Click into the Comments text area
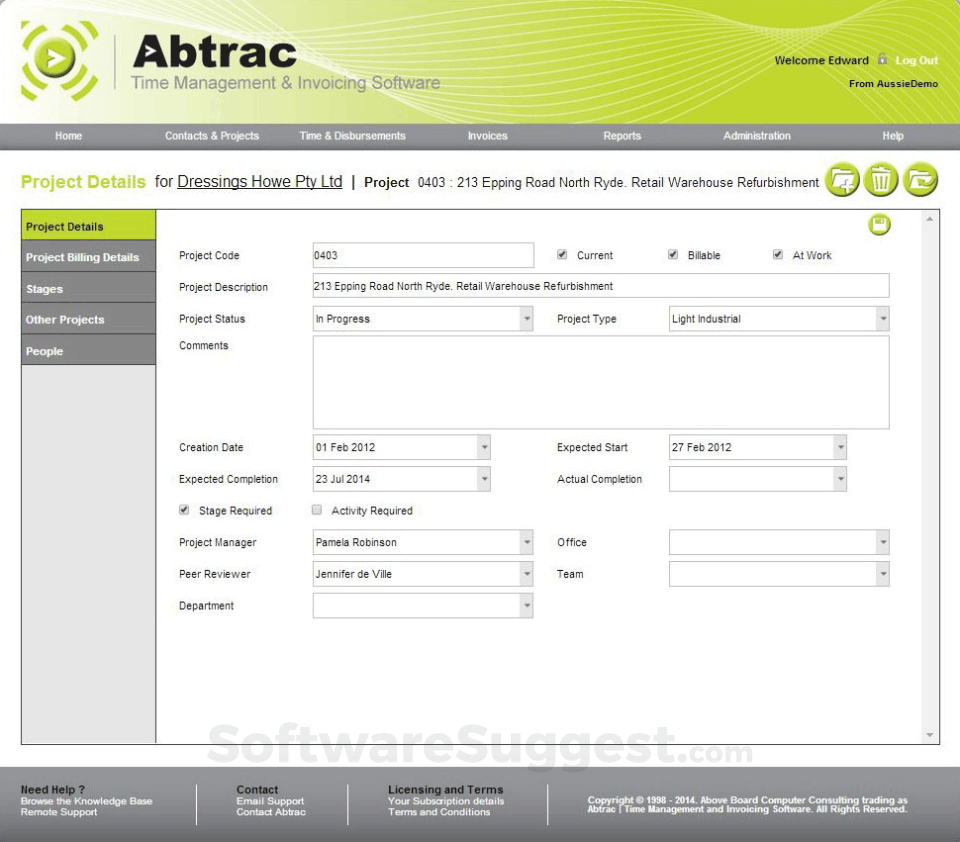Screen dimensions: 960x842 click(601, 383)
